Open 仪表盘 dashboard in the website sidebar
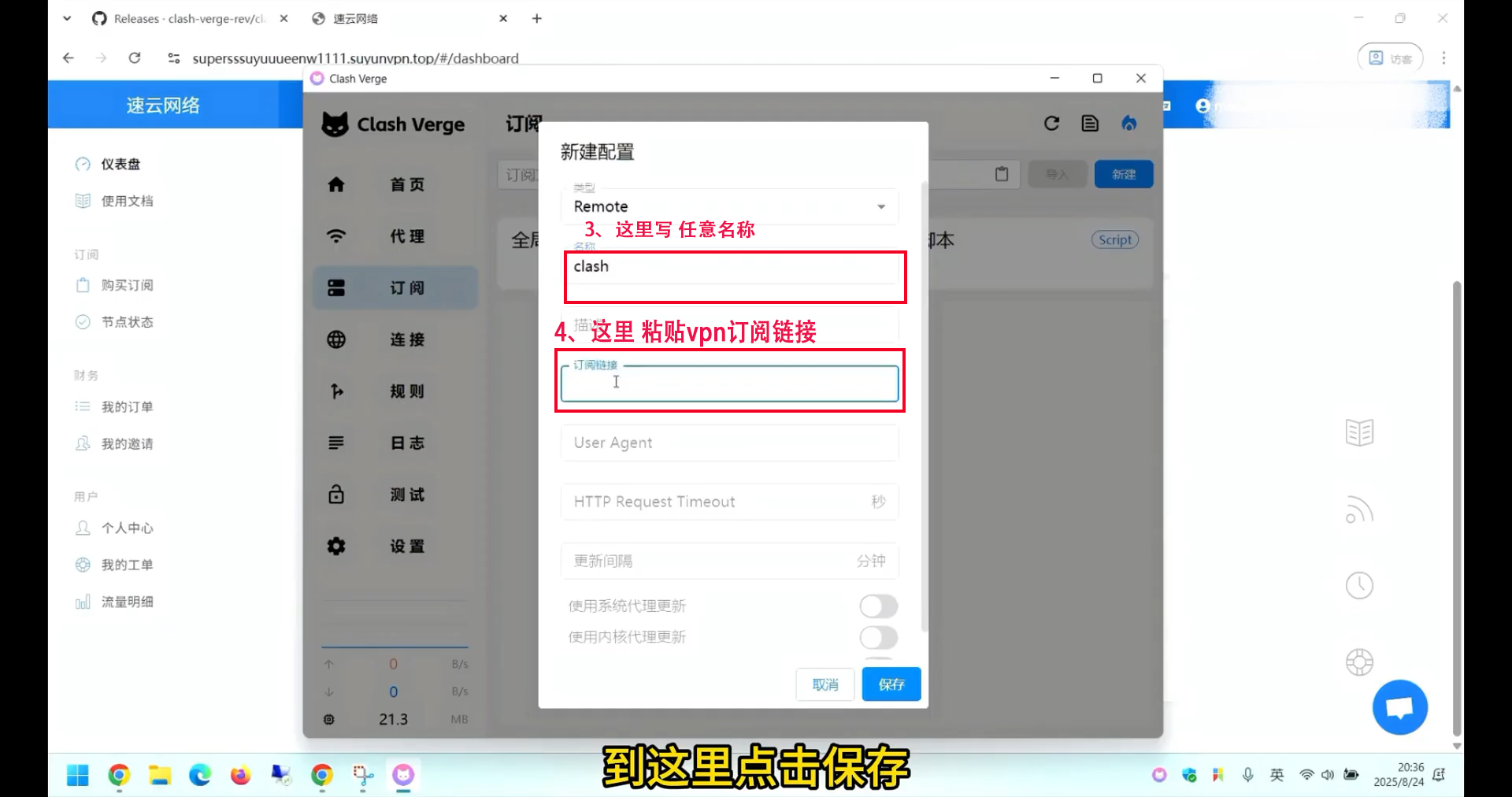This screenshot has height=797, width=1512. pyautogui.click(x=120, y=164)
